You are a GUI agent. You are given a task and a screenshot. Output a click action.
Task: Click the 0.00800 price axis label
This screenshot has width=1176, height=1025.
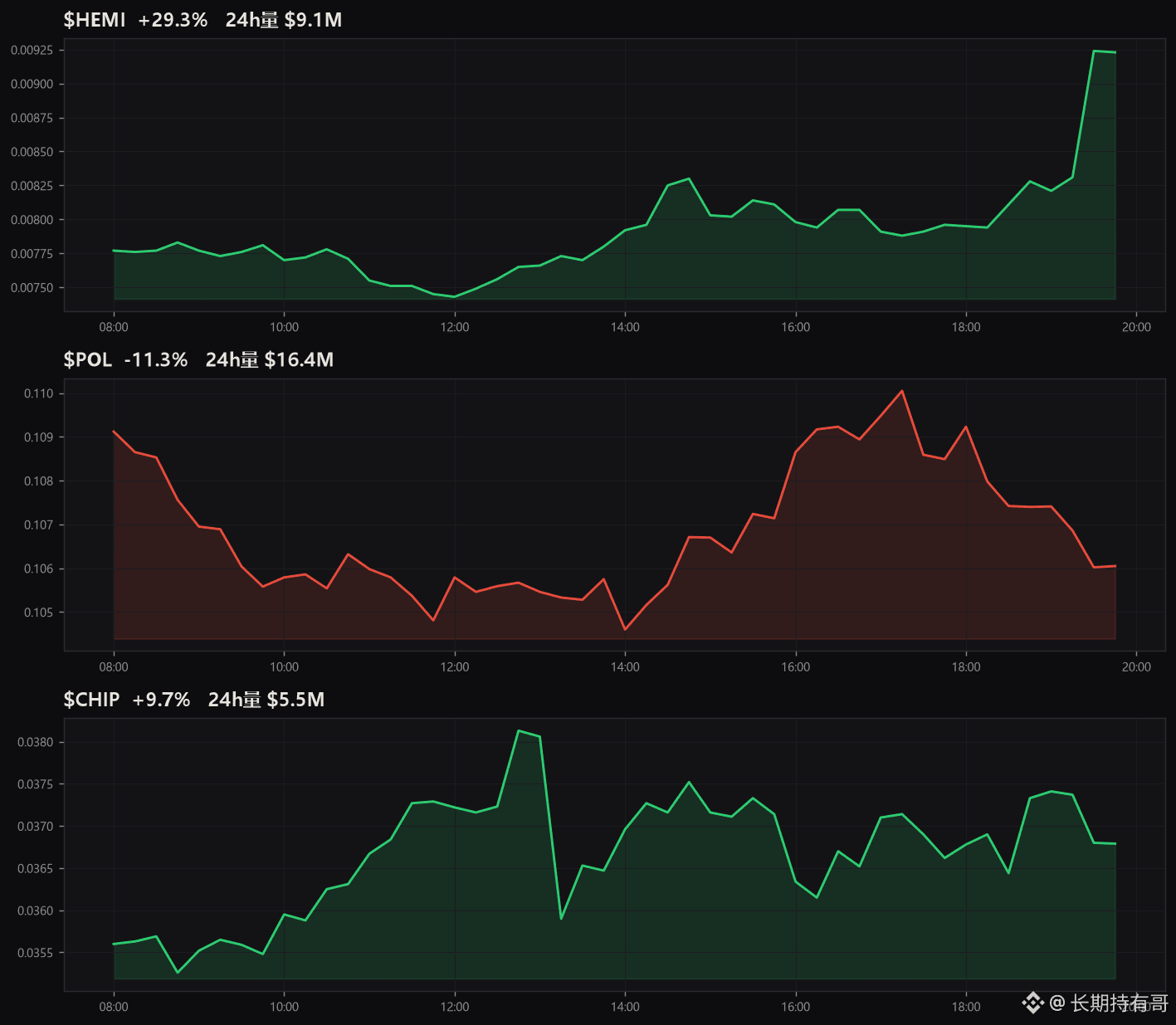tap(32, 220)
